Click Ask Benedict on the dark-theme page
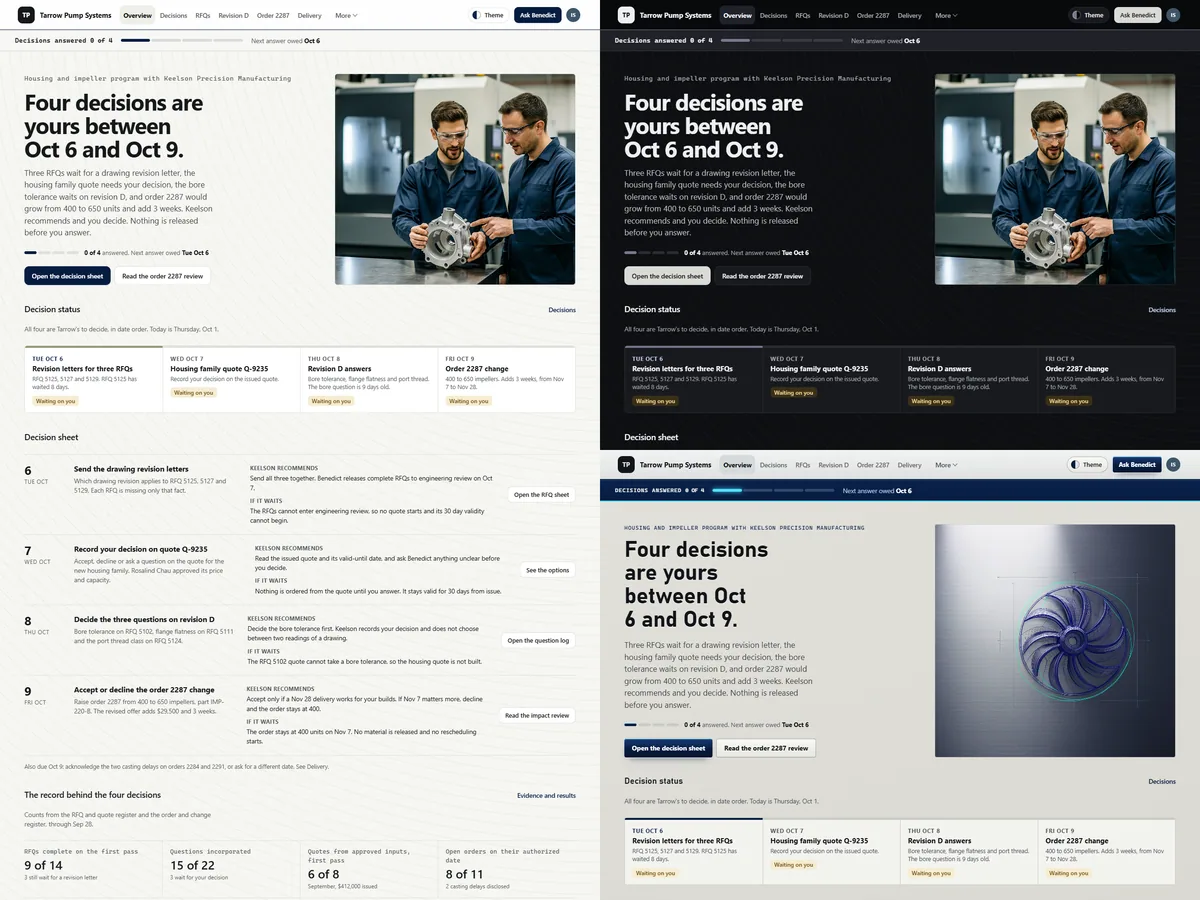The image size is (1200, 900). click(x=1137, y=15)
